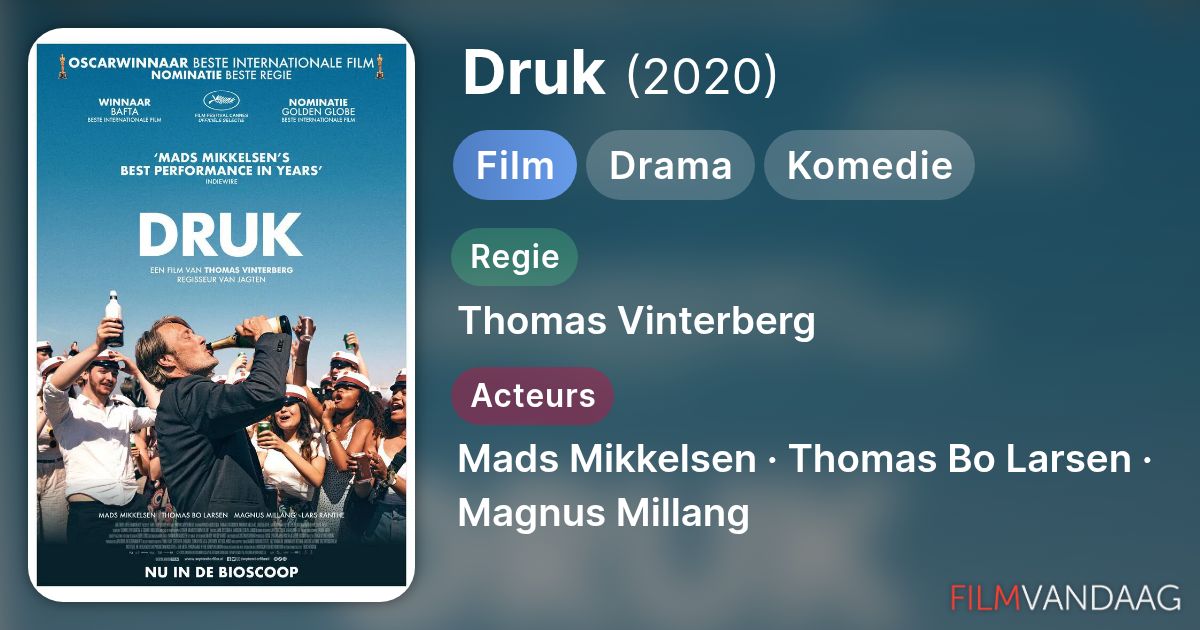Click the left Oscar statuette icon on poster
This screenshot has width=1200, height=630.
tap(62, 66)
